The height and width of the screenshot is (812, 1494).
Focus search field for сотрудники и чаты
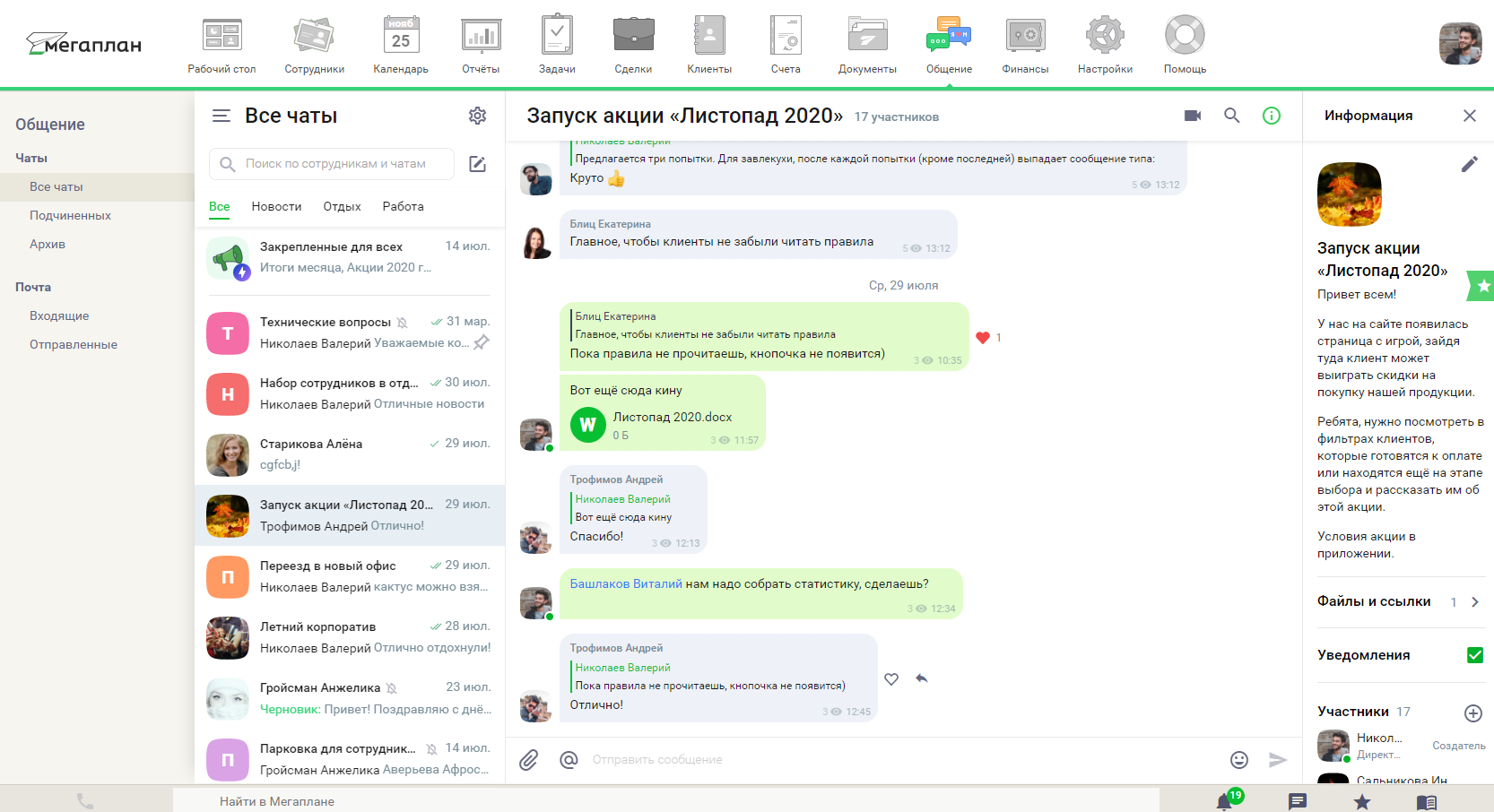click(x=332, y=164)
